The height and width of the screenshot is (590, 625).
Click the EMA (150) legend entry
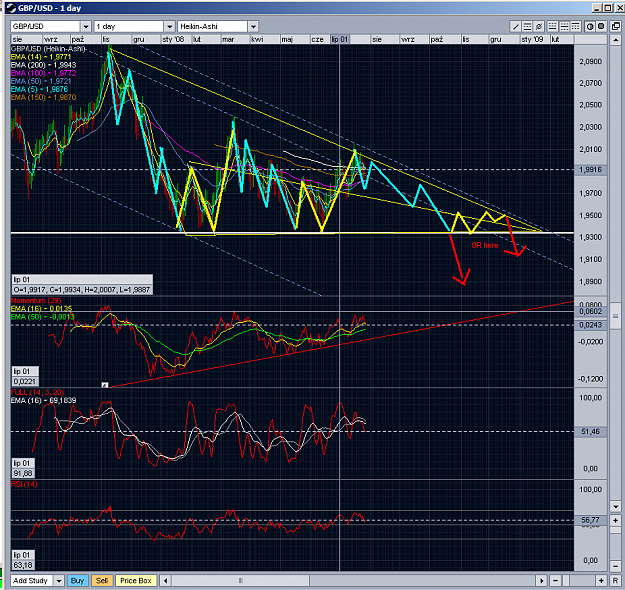[x=43, y=97]
